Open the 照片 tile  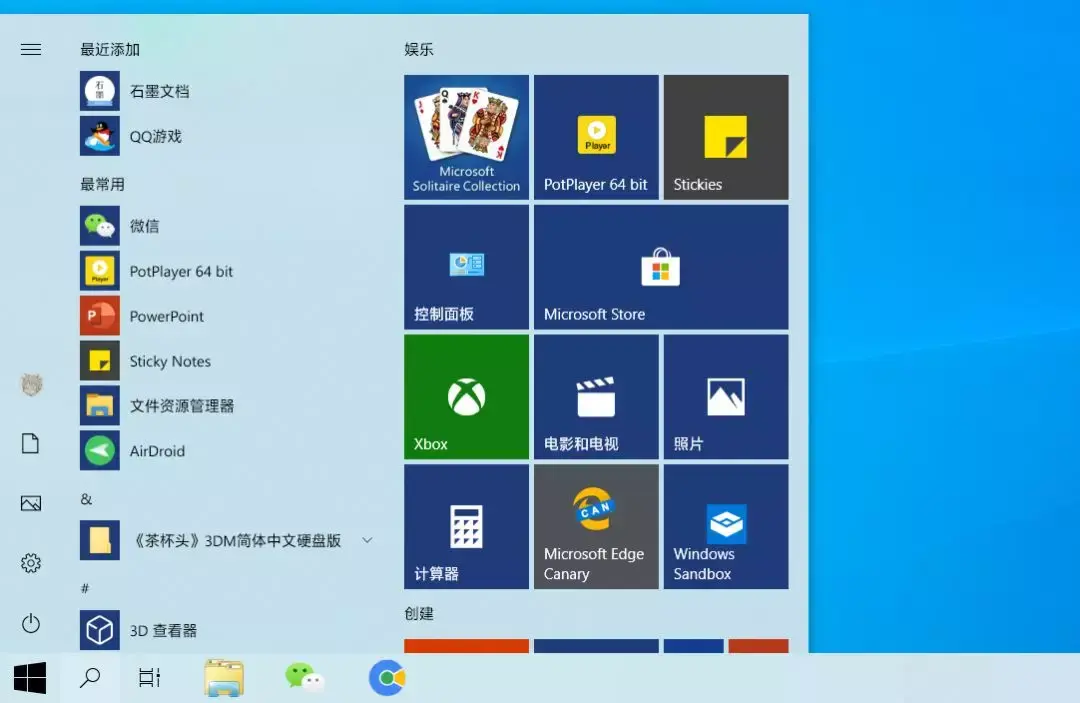(726, 397)
